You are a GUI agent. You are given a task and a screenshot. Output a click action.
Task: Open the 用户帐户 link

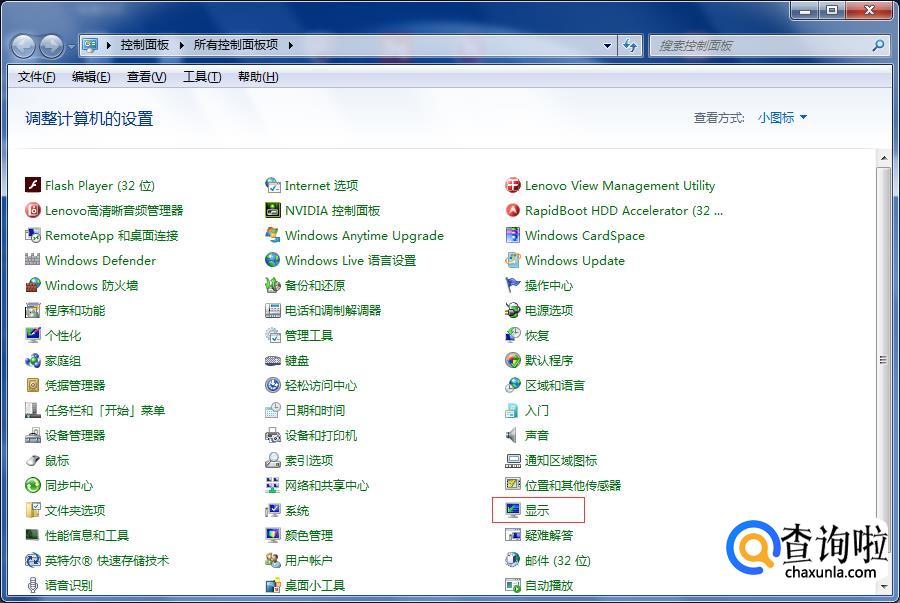click(x=309, y=561)
